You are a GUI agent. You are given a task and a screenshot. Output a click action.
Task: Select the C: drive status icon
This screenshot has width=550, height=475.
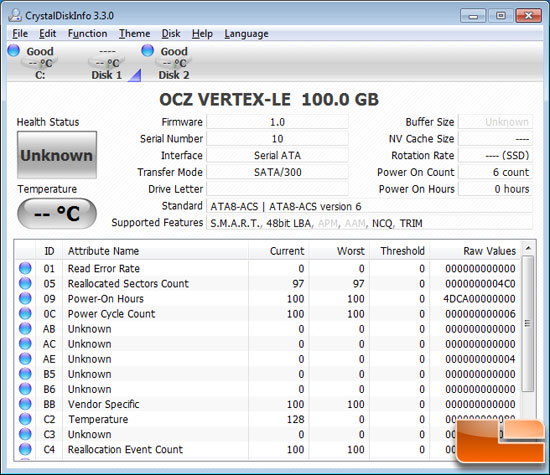click(x=14, y=50)
